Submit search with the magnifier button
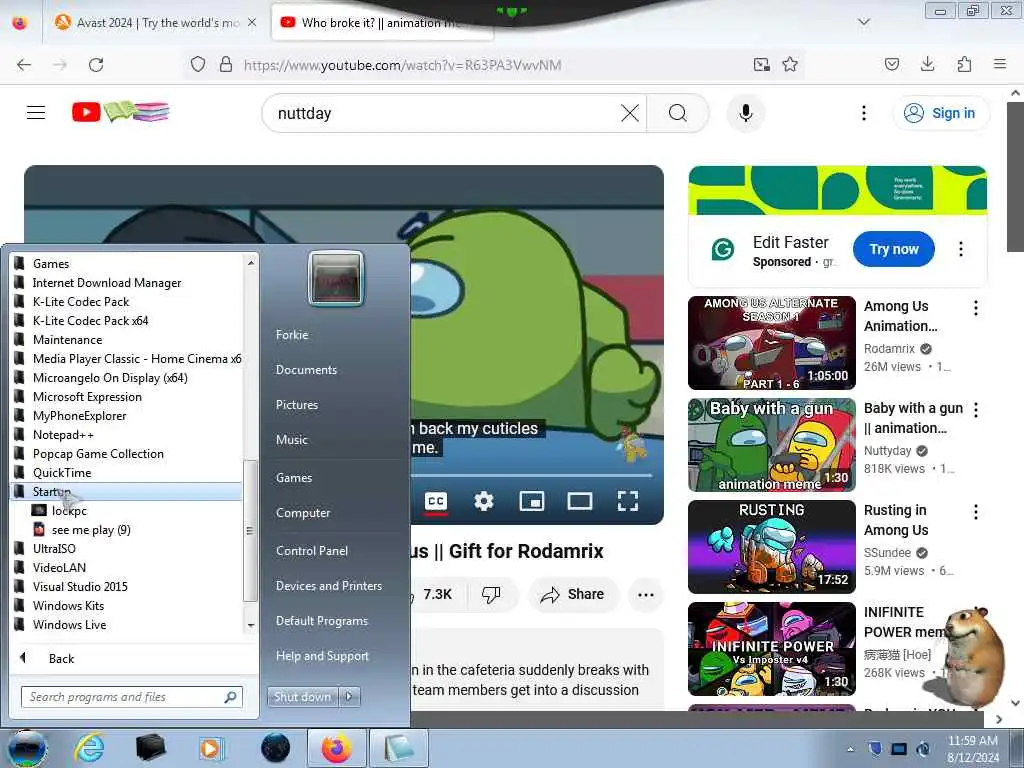The image size is (1024, 768). click(x=677, y=113)
